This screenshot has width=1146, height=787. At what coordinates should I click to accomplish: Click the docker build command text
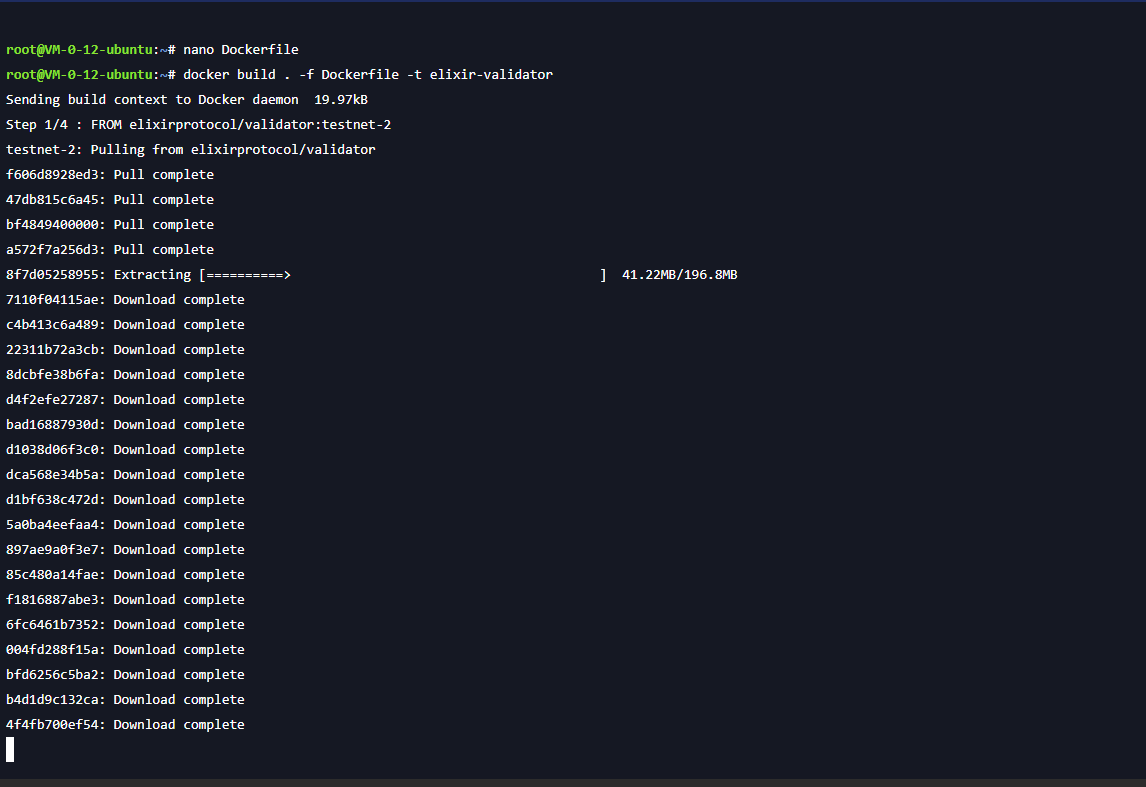coord(368,75)
